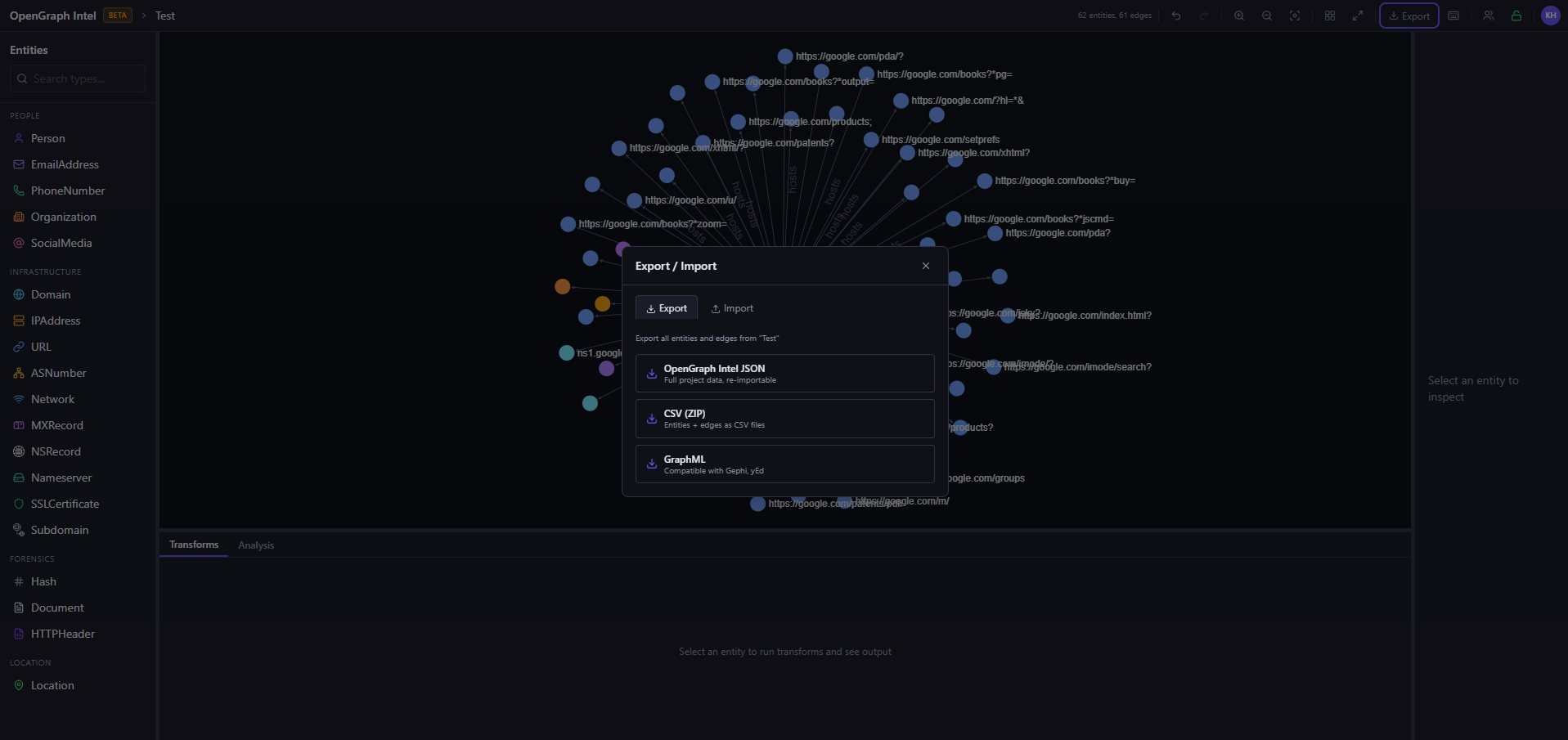Undo the last graph action
Screen dimensions: 1568x740
click(1176, 15)
